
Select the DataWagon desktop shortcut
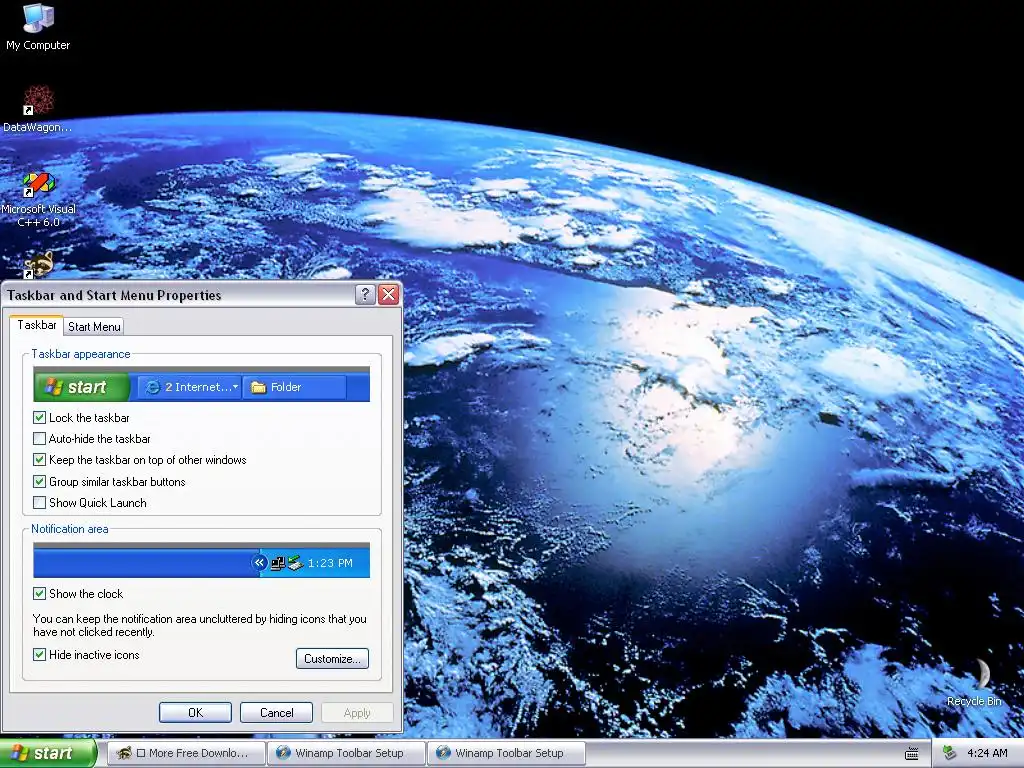click(x=38, y=108)
